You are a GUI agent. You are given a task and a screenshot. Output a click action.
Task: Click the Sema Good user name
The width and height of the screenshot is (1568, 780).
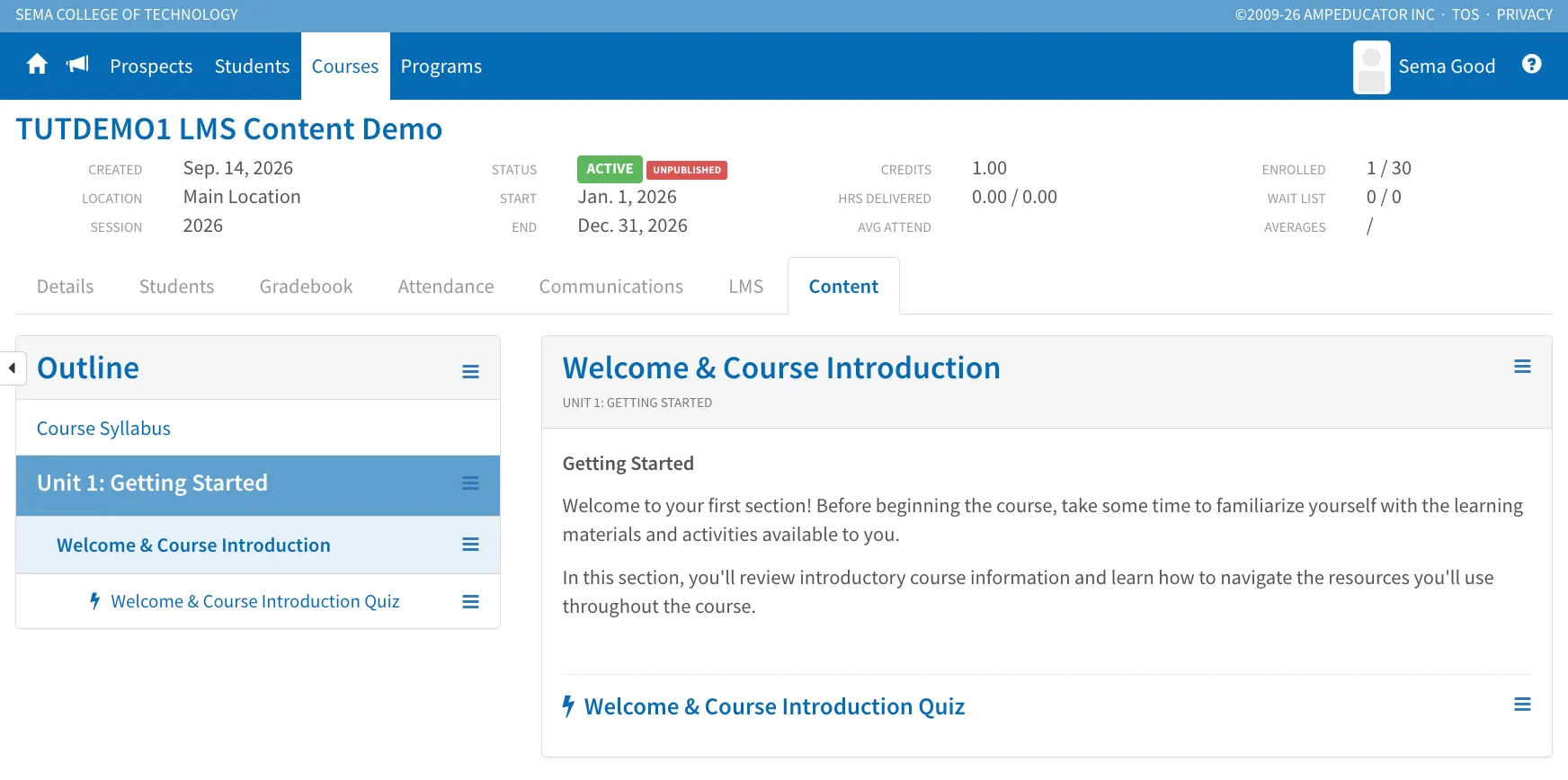[1447, 66]
